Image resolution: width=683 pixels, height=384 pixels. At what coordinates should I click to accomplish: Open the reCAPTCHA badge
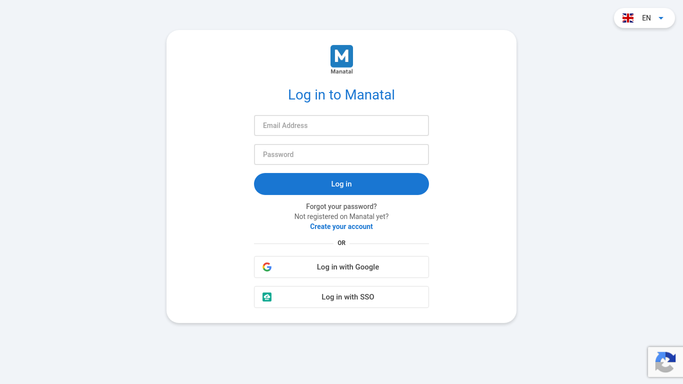pos(665,362)
